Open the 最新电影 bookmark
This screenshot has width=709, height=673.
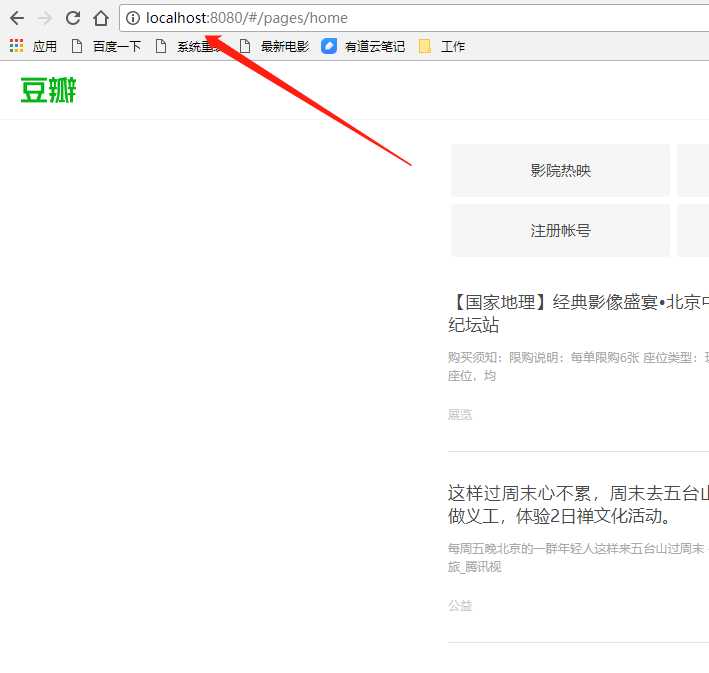274,46
